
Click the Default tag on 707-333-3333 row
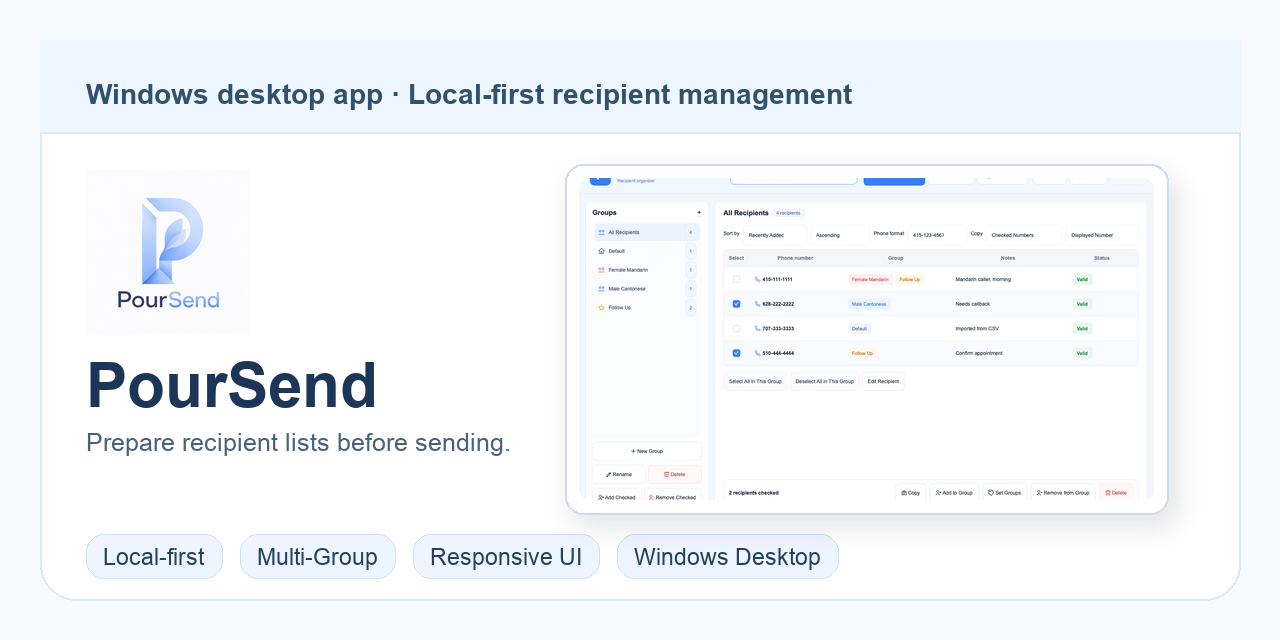(x=859, y=328)
